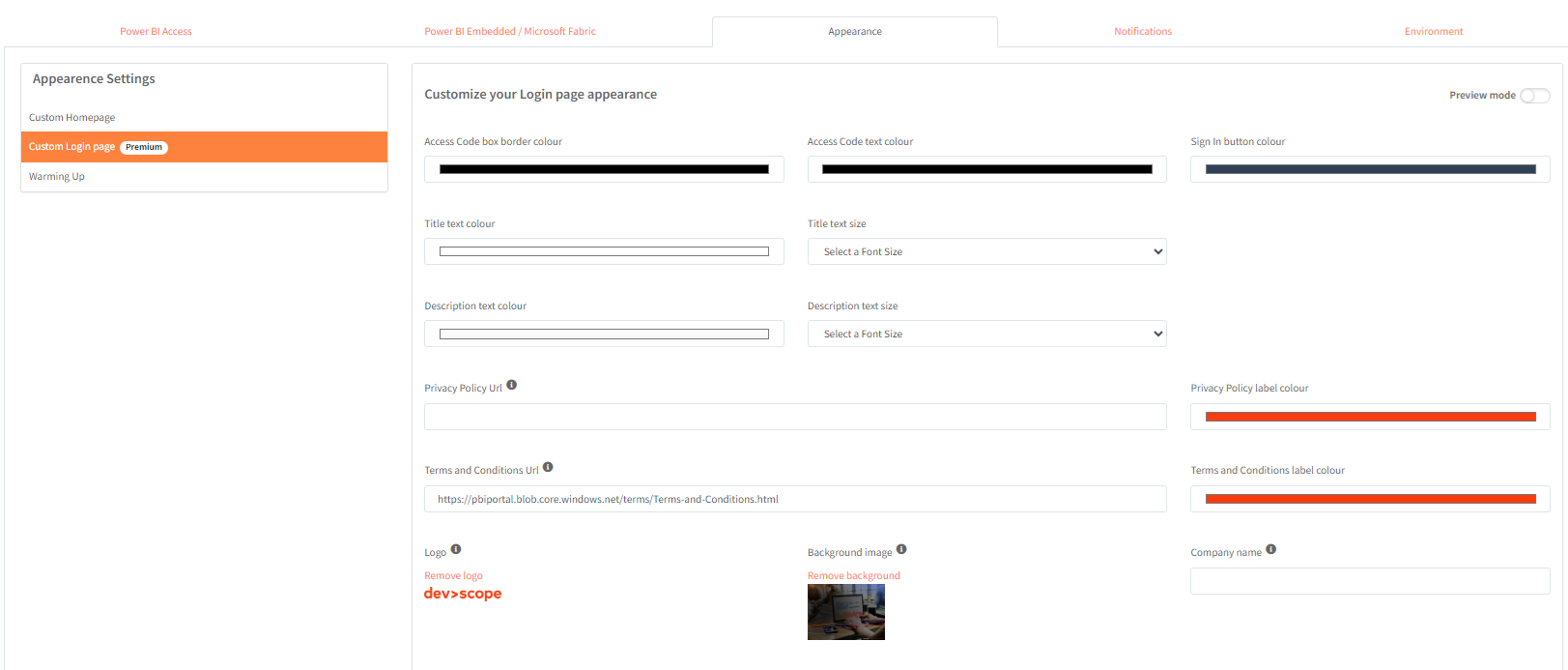Click info icon beside Background image label

pyautogui.click(x=901, y=549)
